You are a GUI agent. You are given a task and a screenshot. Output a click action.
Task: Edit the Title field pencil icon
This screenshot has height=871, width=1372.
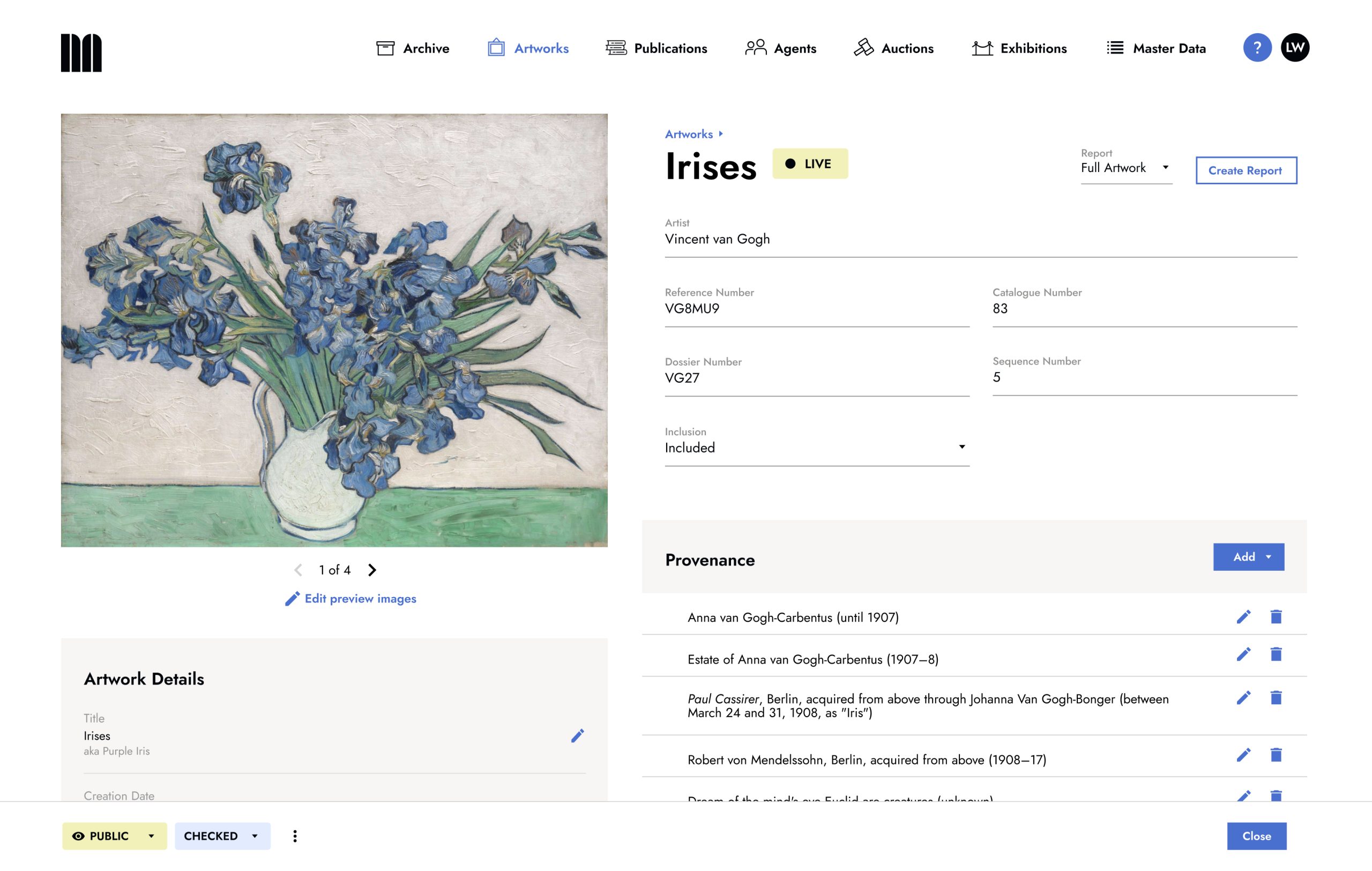[x=577, y=736]
